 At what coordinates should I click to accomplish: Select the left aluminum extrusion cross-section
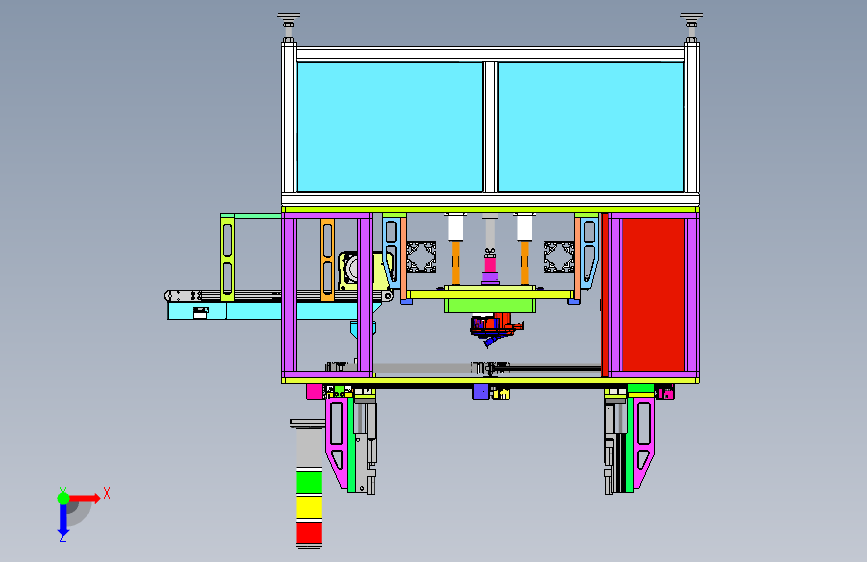coord(421,257)
